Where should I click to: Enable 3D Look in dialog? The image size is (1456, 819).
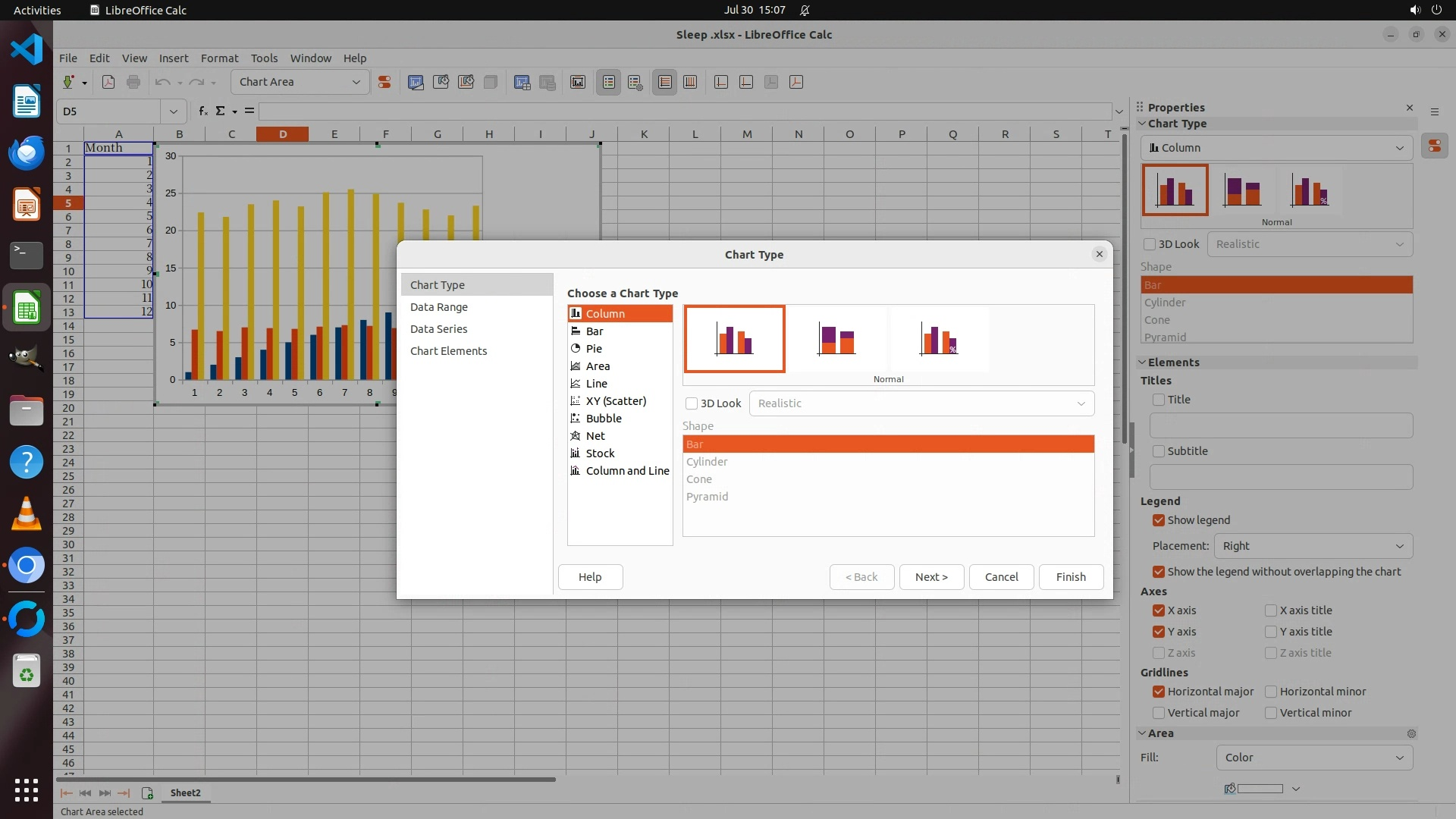[692, 403]
